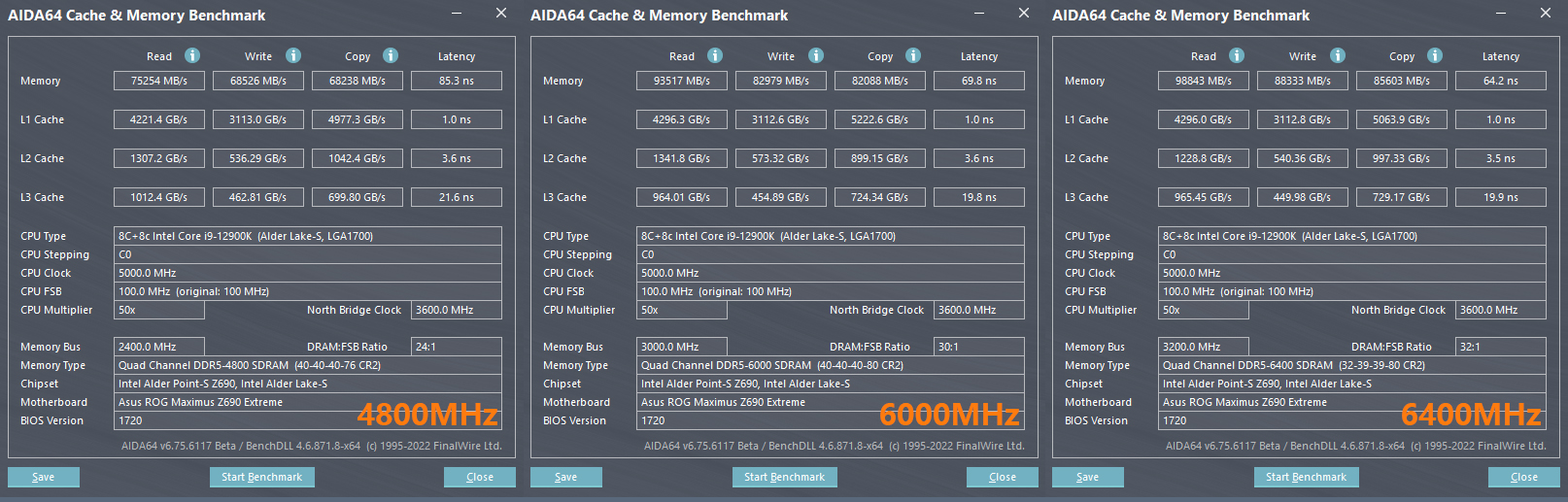
Task: Click BIOS Version field in the DDR5-6400 window
Action: coord(1352,420)
